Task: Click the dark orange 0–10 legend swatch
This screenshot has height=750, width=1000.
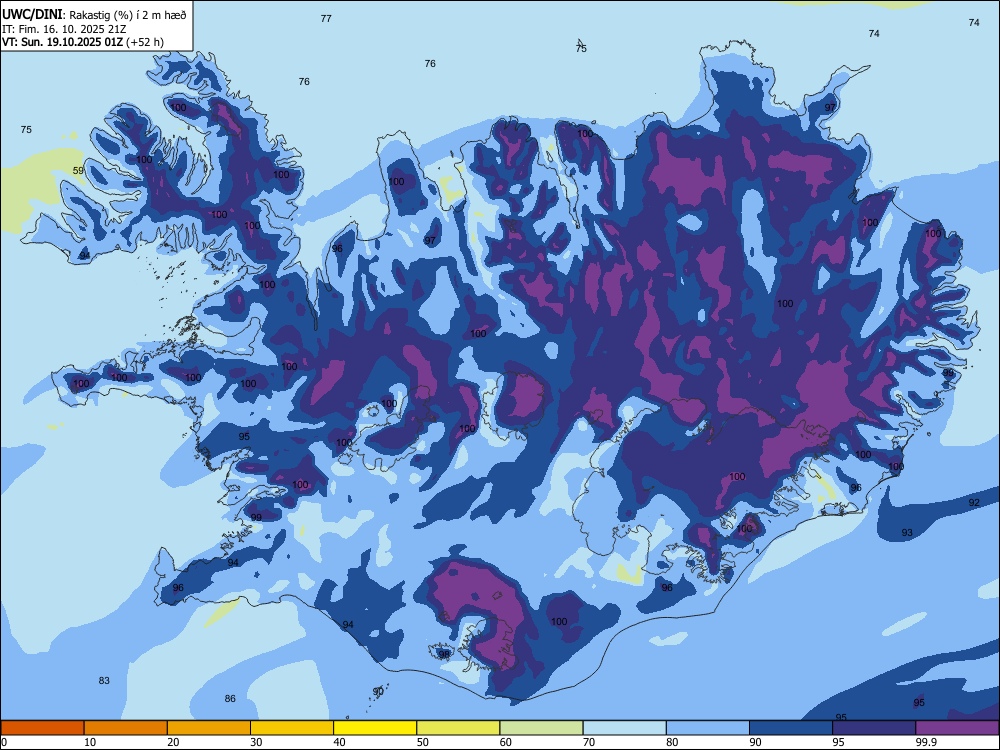Action: click(42, 728)
